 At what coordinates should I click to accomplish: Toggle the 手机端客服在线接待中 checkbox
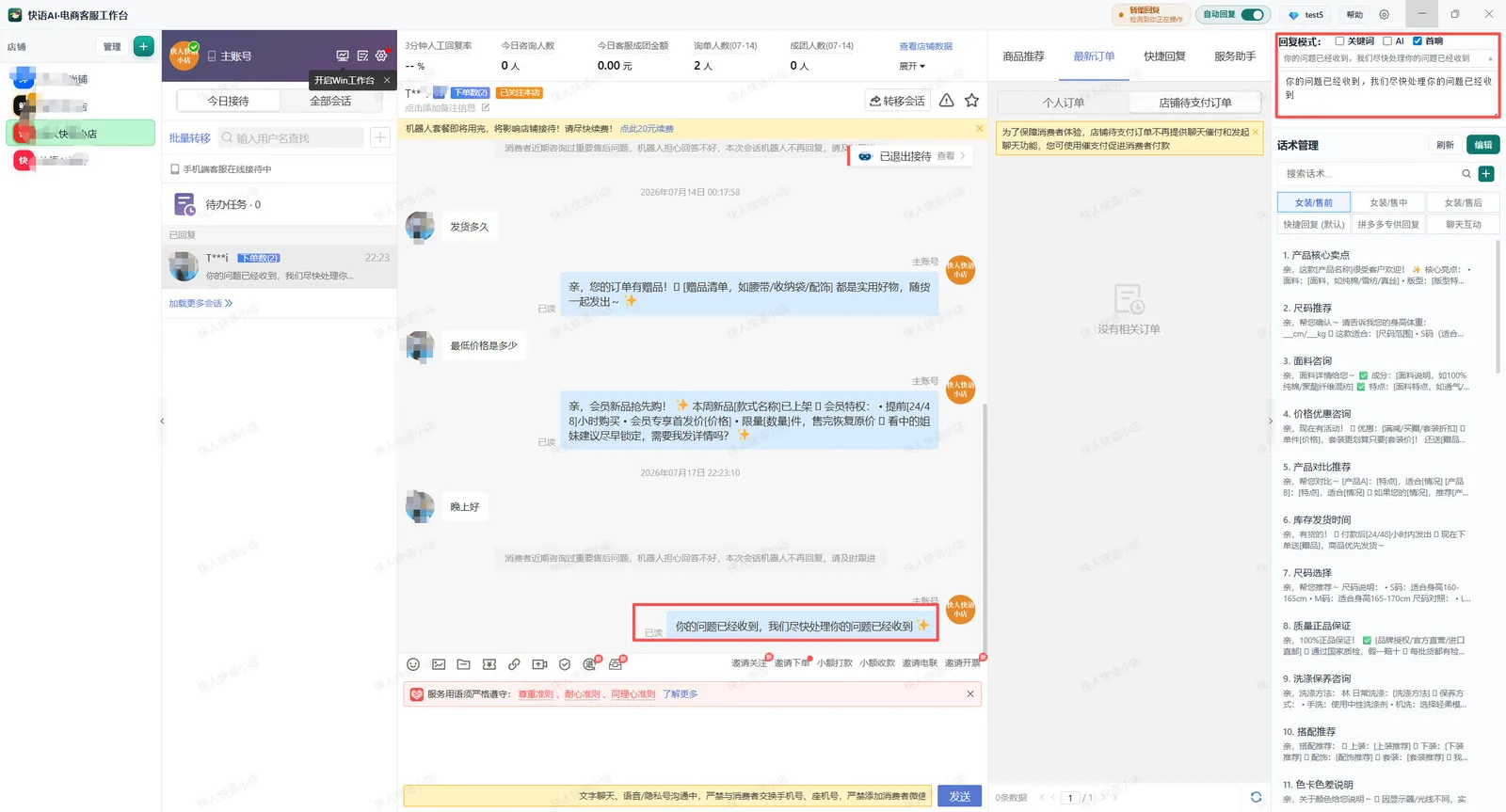point(175,169)
